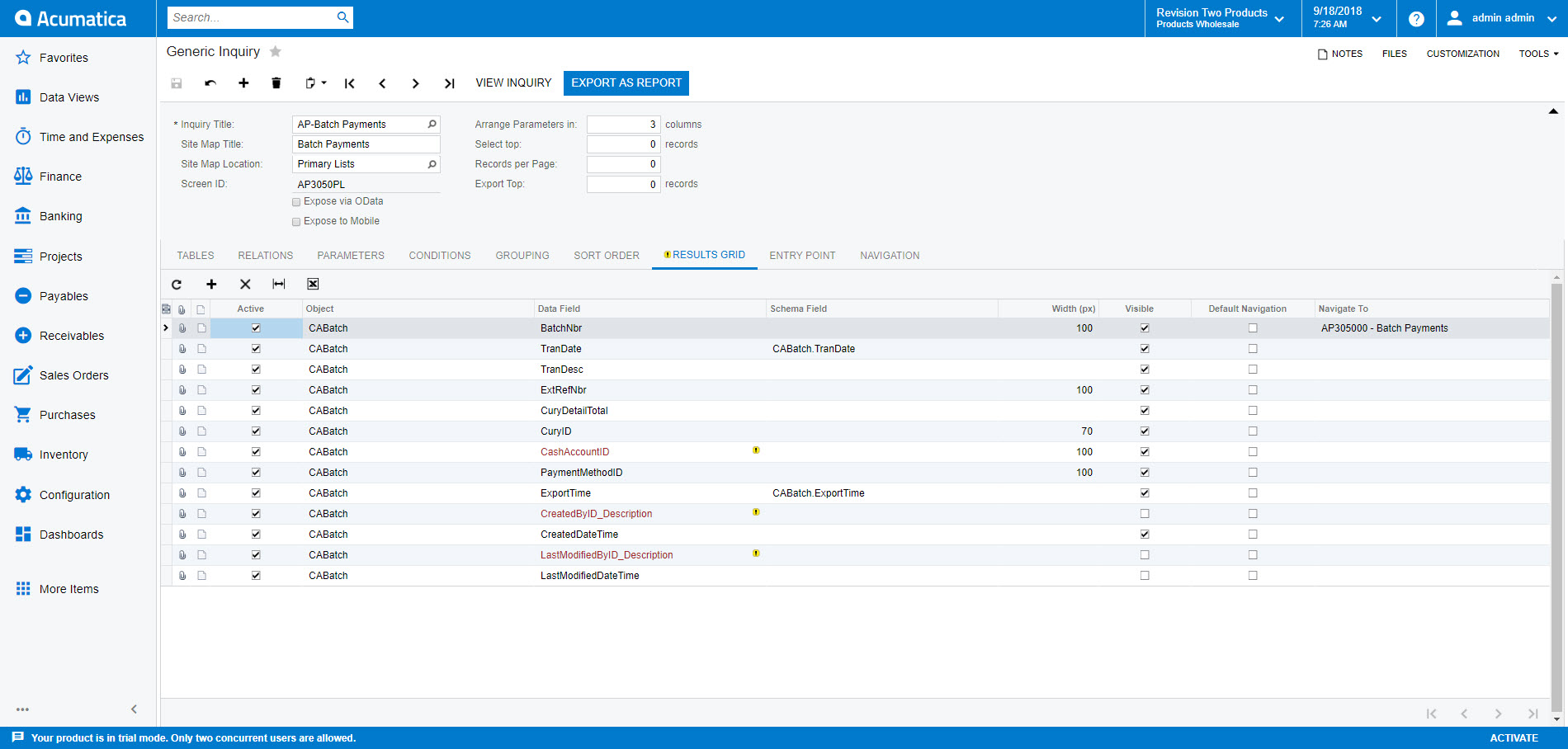Add a new inquiry record with plus icon
The width and height of the screenshot is (1568, 749).
pos(243,83)
